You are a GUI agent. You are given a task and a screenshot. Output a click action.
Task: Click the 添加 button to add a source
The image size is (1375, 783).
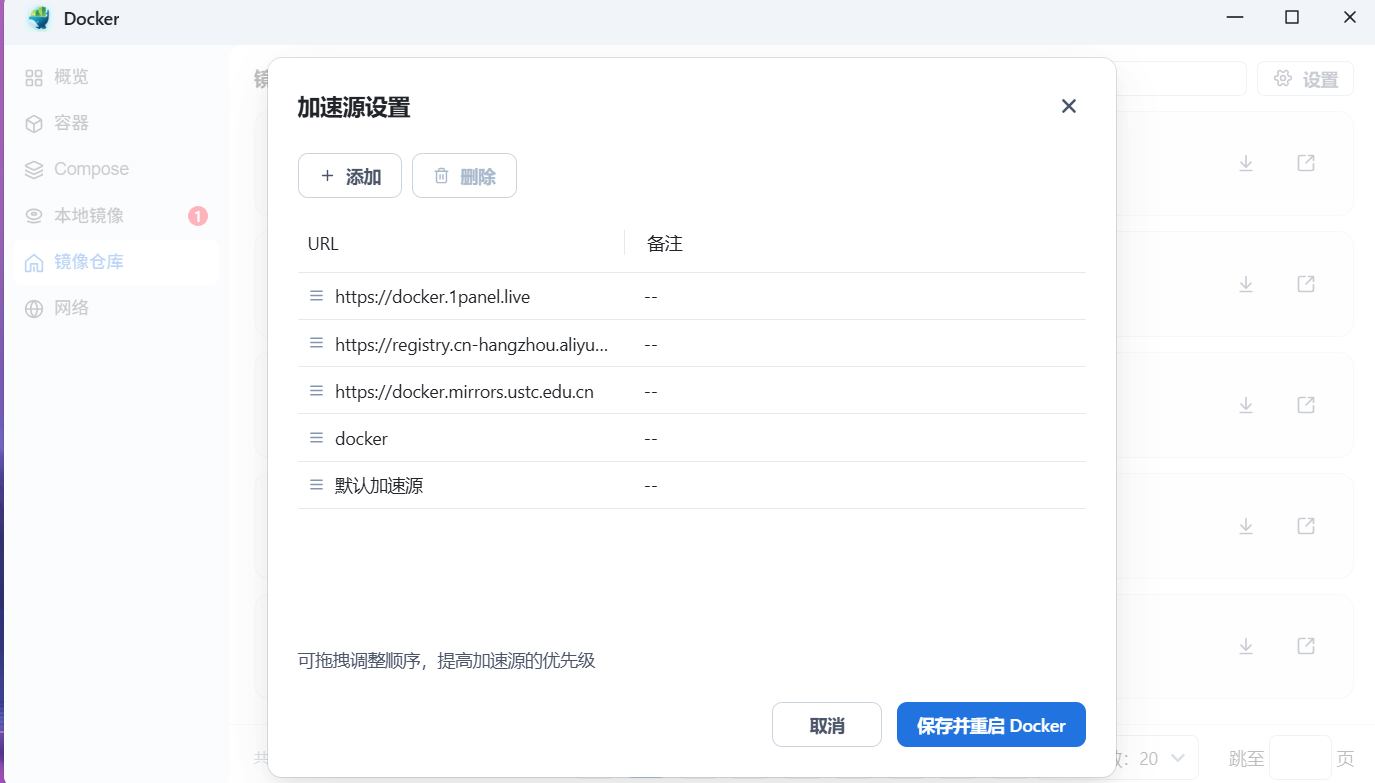350,176
